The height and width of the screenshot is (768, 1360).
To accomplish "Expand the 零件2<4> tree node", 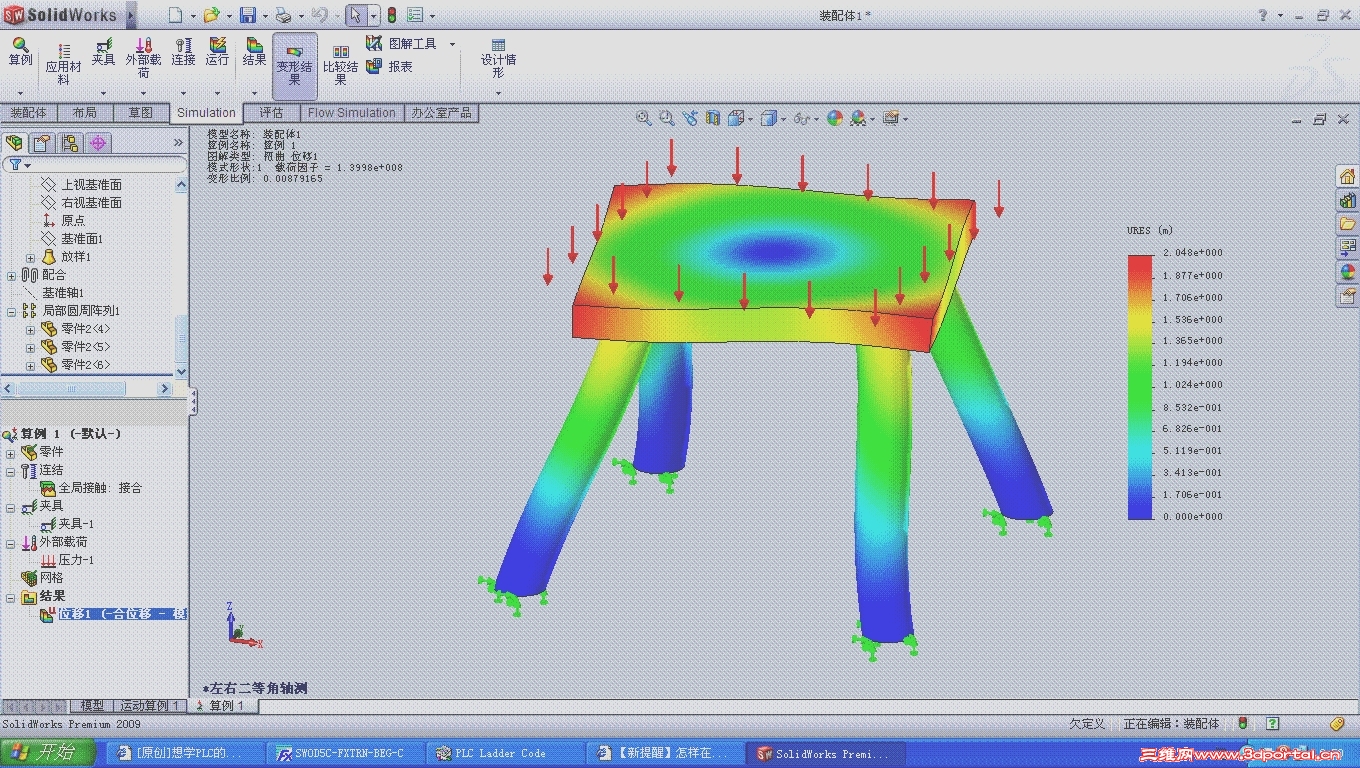I will click(30, 329).
